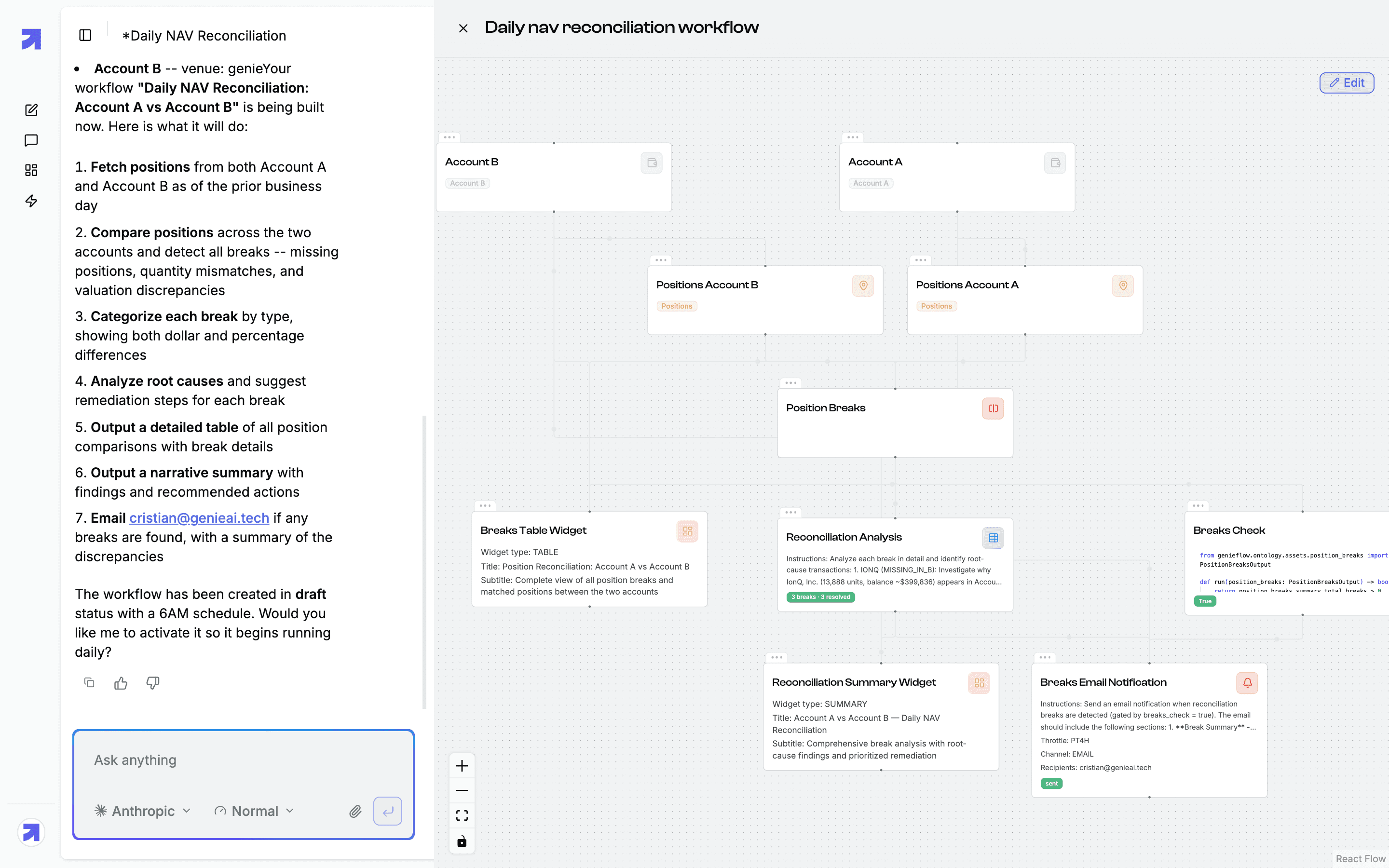
Task: Follow the cristian@genieai.tech email link
Action: (x=199, y=518)
